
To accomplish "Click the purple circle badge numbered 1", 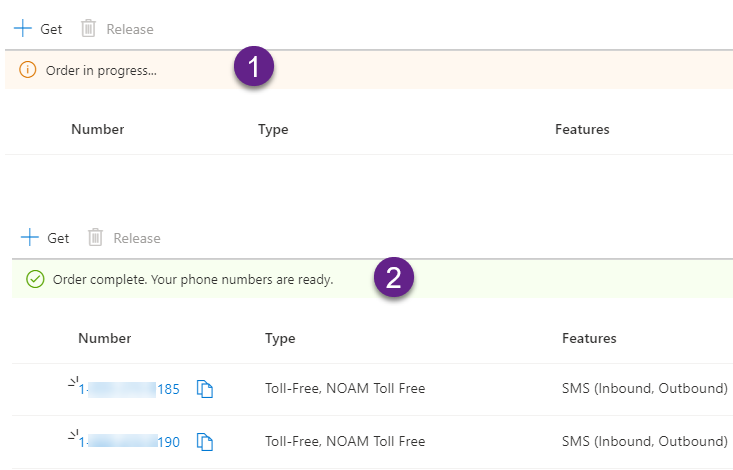I will coord(254,68).
